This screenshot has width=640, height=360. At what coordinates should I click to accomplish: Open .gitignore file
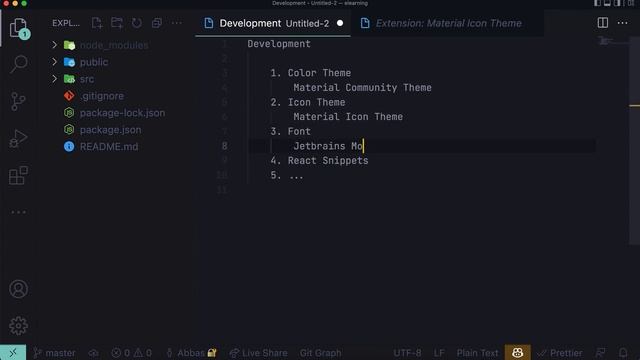(x=102, y=96)
